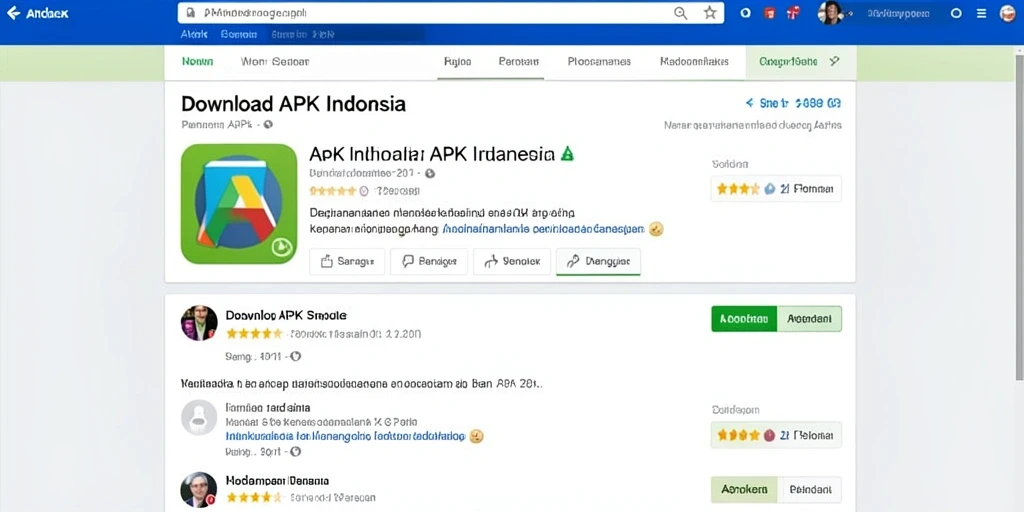Click the stars in the Soridon rating box

click(738, 189)
